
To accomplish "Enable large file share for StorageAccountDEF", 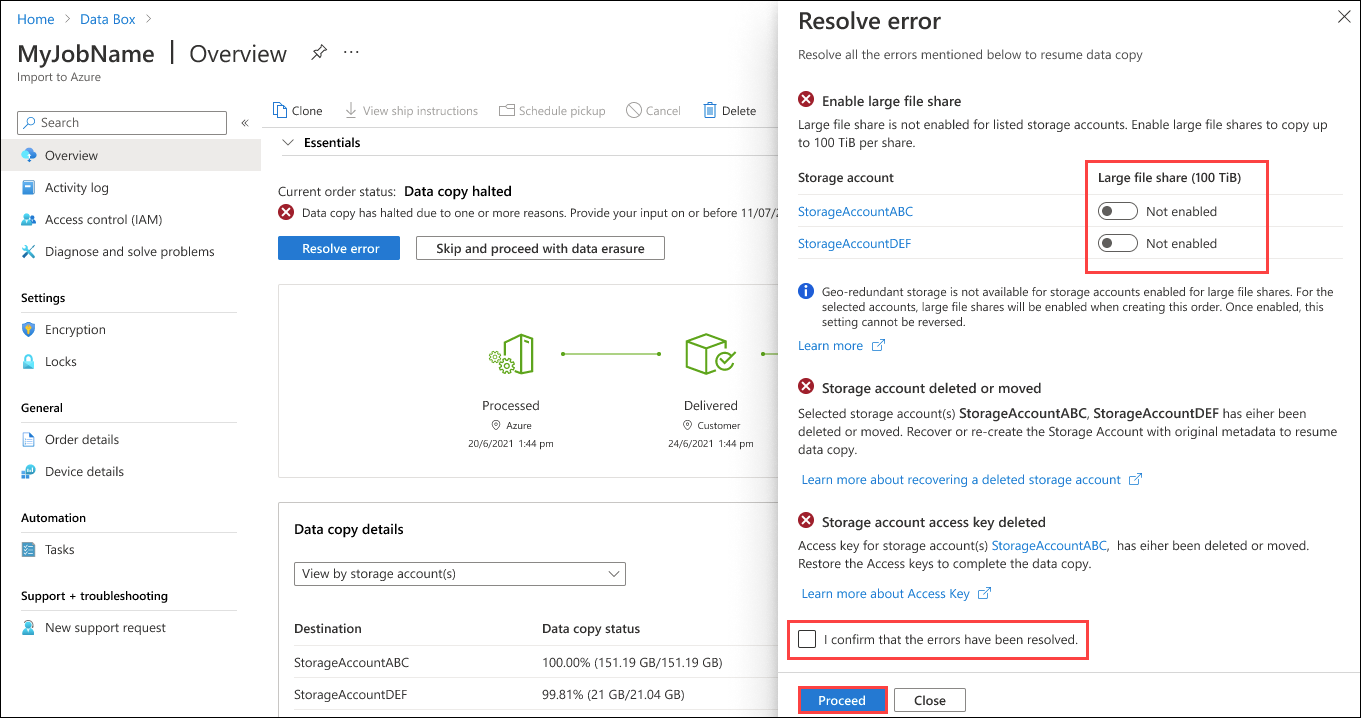I will click(1117, 243).
